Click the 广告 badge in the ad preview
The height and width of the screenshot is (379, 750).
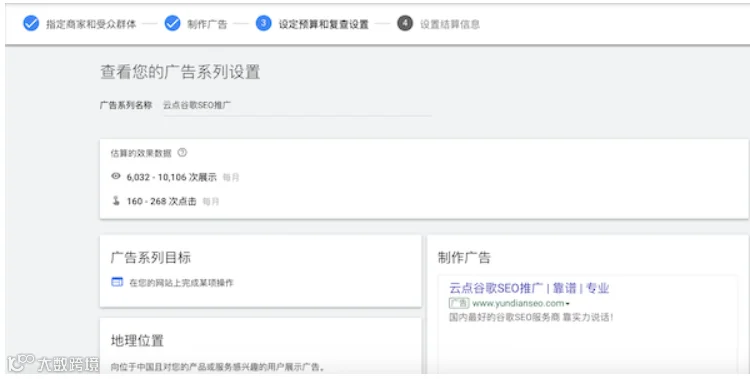(459, 303)
